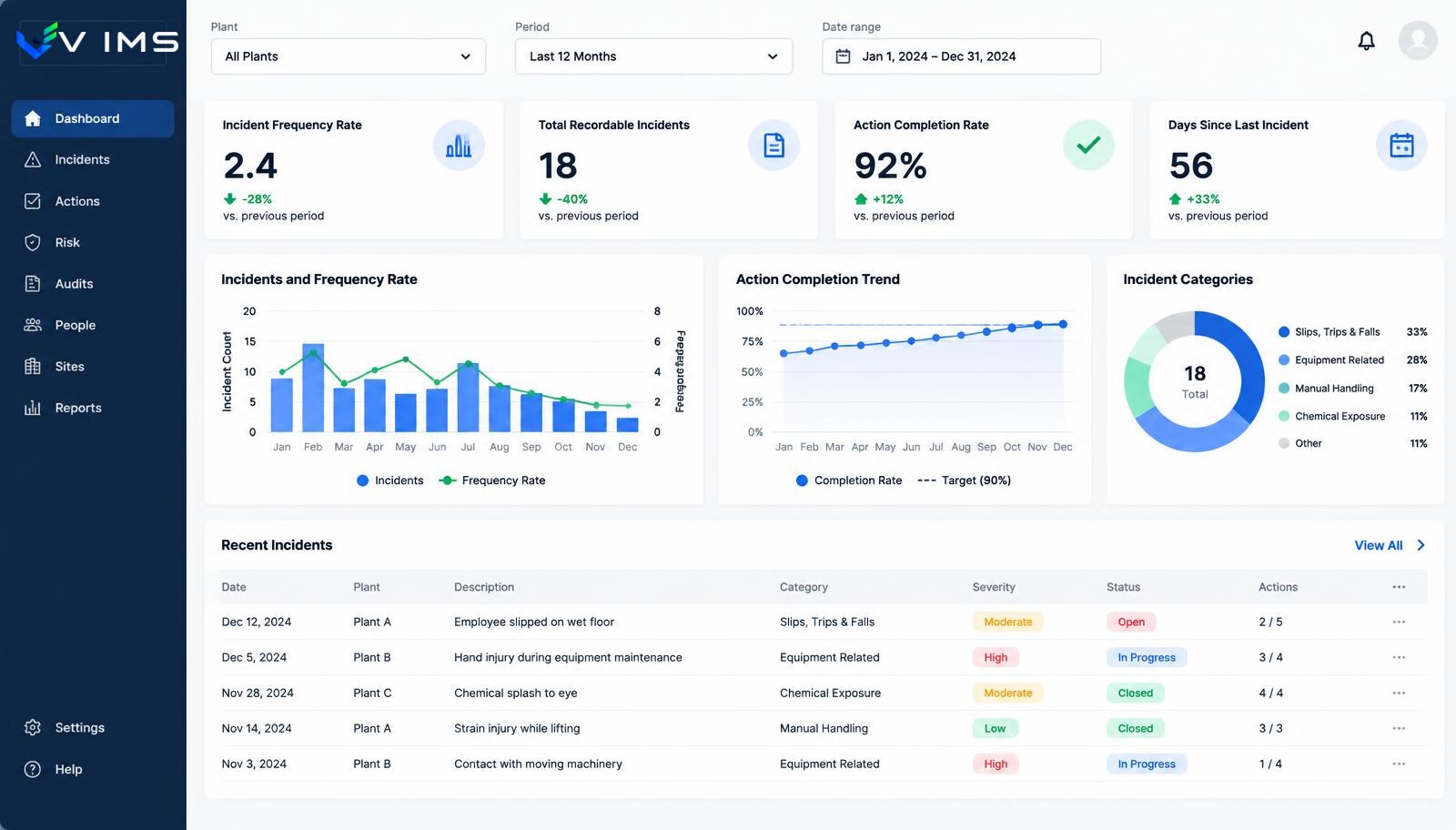The width and height of the screenshot is (1456, 830).
Task: Open the Incidents menu item
Action: point(93,159)
